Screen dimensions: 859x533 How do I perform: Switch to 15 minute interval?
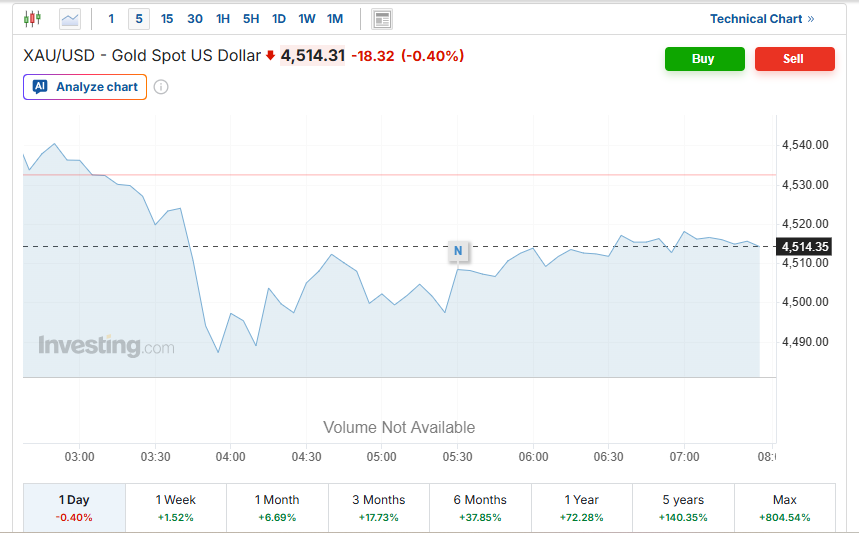(x=167, y=19)
